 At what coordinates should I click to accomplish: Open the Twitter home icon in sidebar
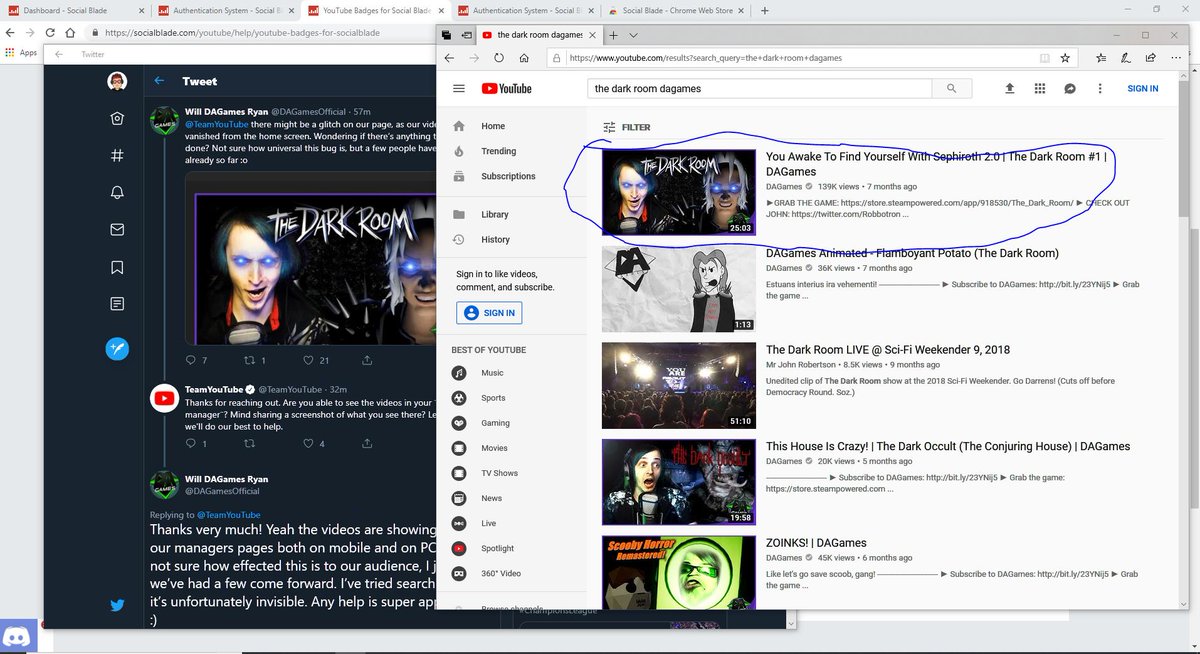pyautogui.click(x=117, y=119)
